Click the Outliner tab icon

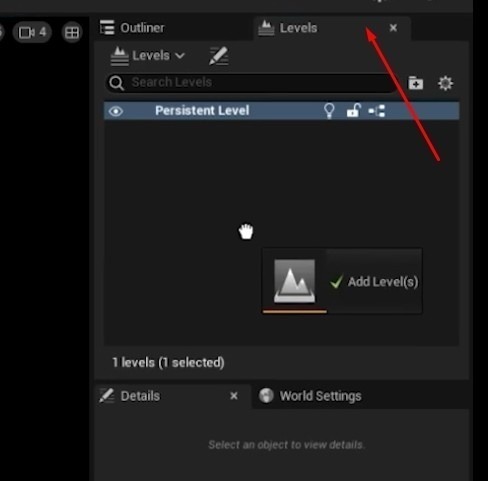pos(107,28)
